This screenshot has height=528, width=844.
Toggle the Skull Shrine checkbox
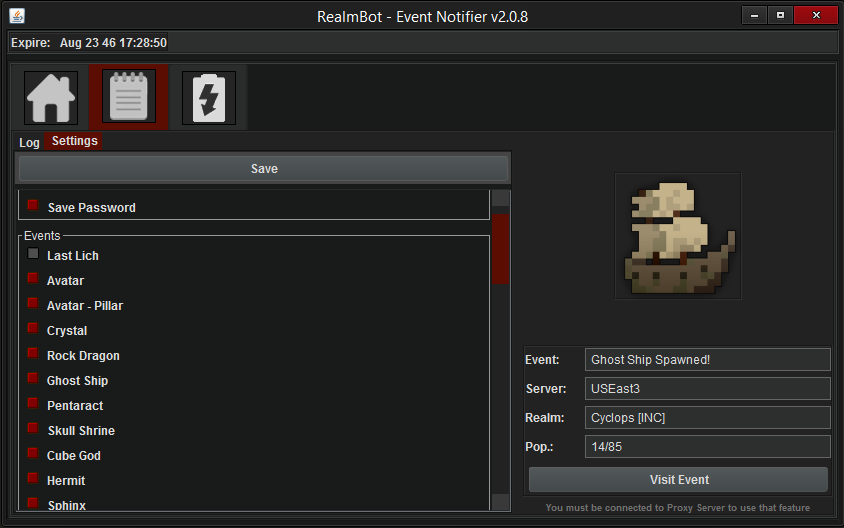click(x=33, y=428)
